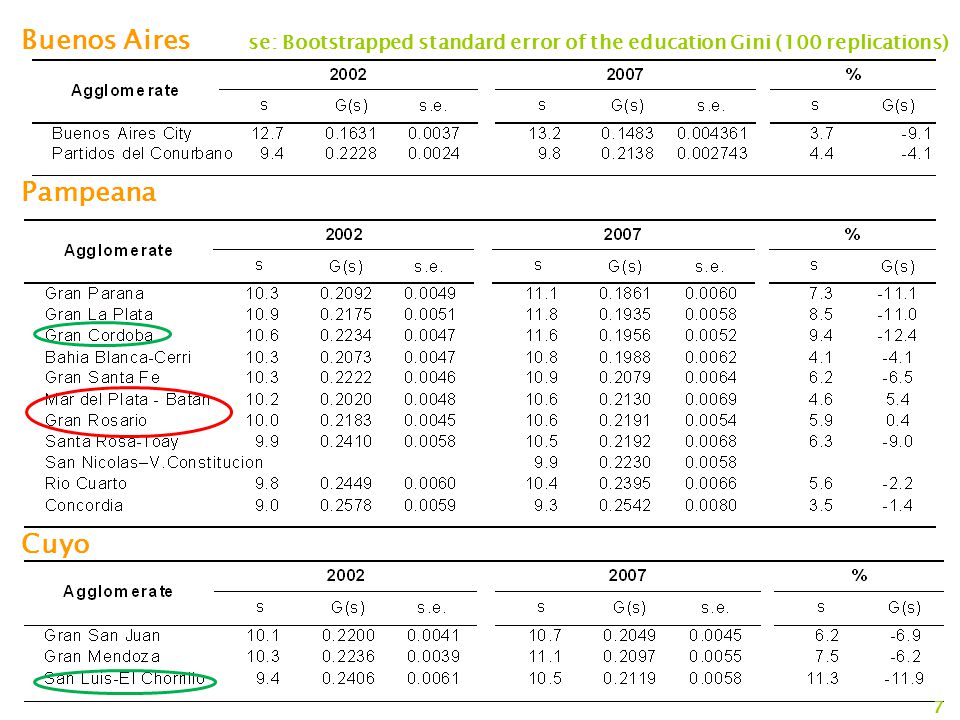Click Gran Santa Fe 2002 Gini 0.2222
The width and height of the screenshot is (960, 720).
coord(346,377)
